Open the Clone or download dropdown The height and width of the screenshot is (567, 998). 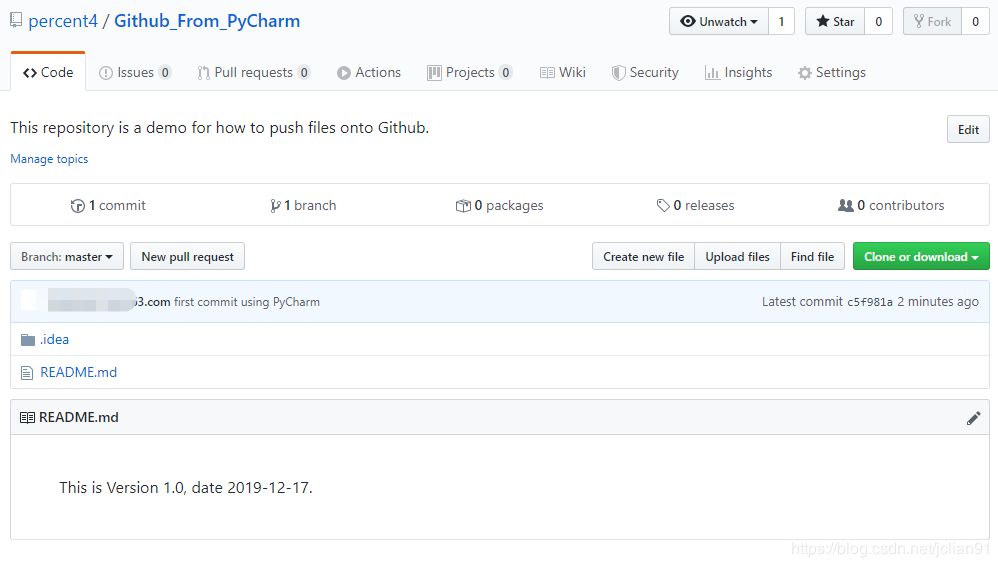920,257
